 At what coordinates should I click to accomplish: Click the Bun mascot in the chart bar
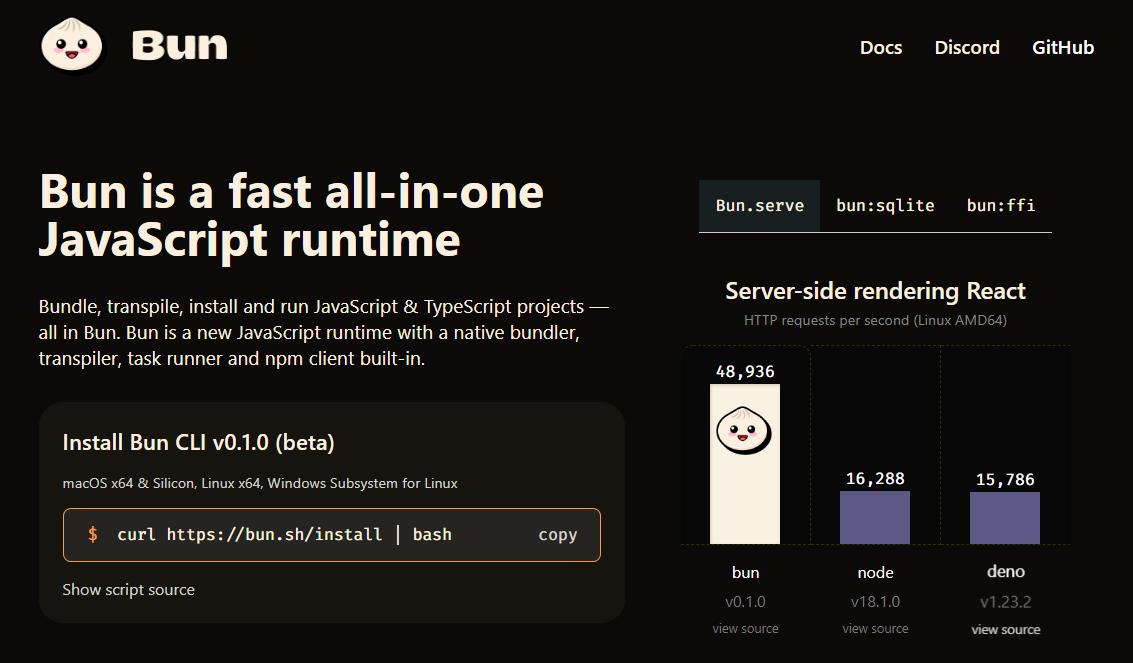[x=744, y=430]
